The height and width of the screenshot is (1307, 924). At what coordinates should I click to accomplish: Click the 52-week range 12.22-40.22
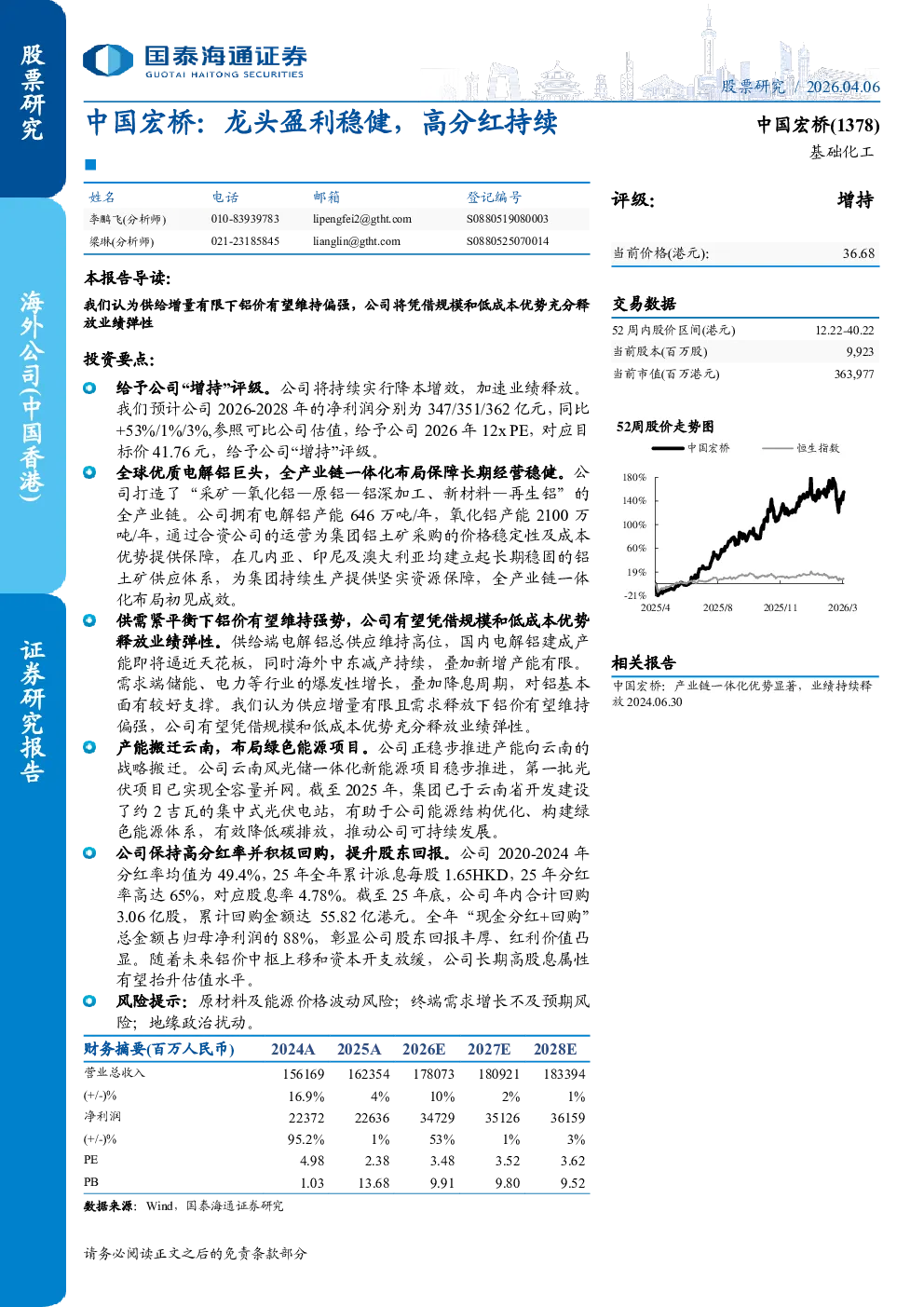coord(845,331)
